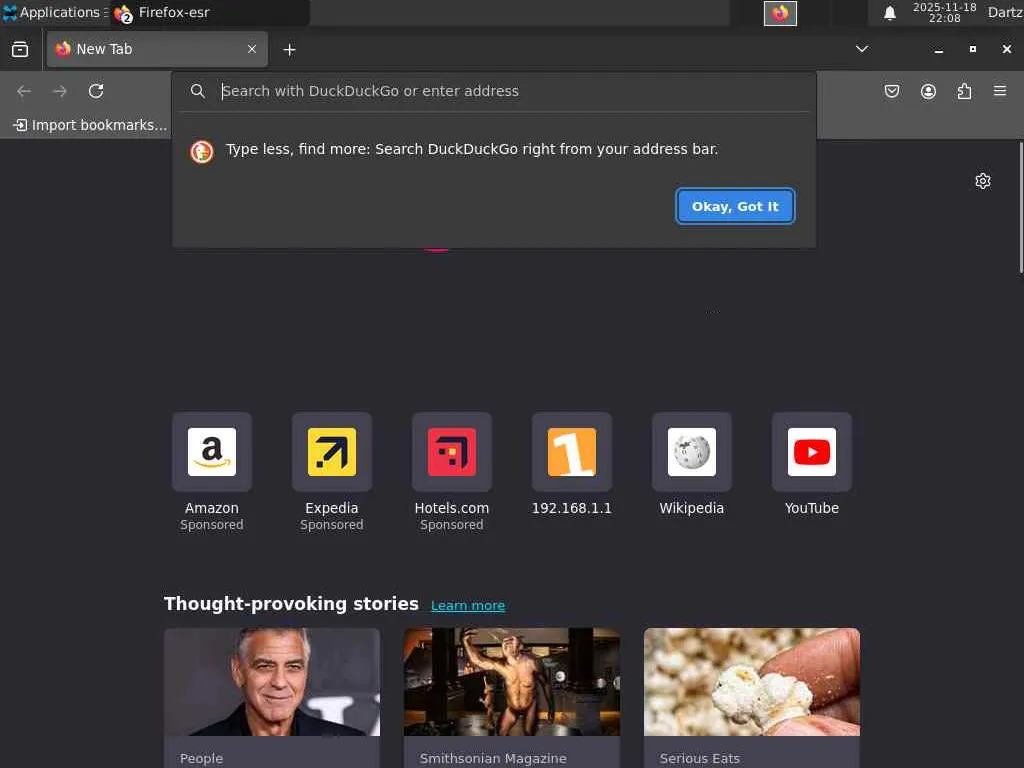The width and height of the screenshot is (1024, 768).
Task: Reload the current page
Action: [96, 91]
